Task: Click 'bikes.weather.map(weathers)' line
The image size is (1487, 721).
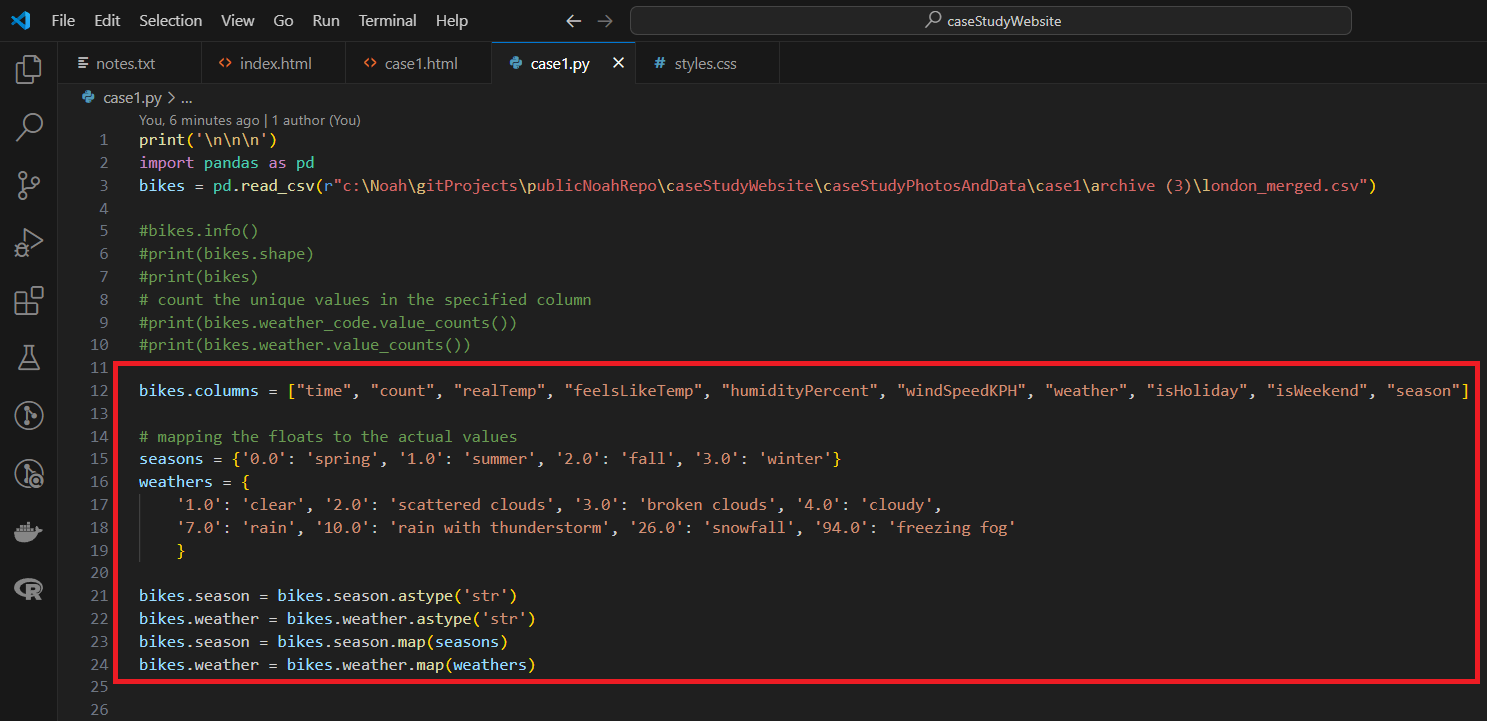Action: click(337, 665)
